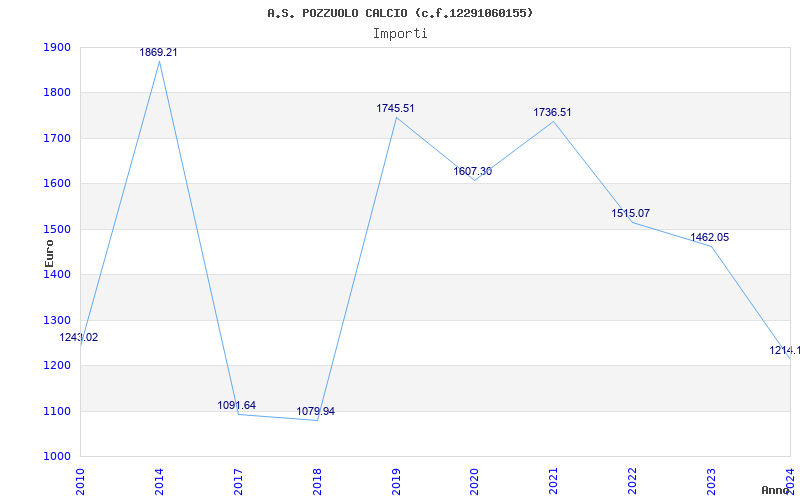Click the 2020 x-axis year label
The width and height of the screenshot is (800, 500).
[x=474, y=481]
